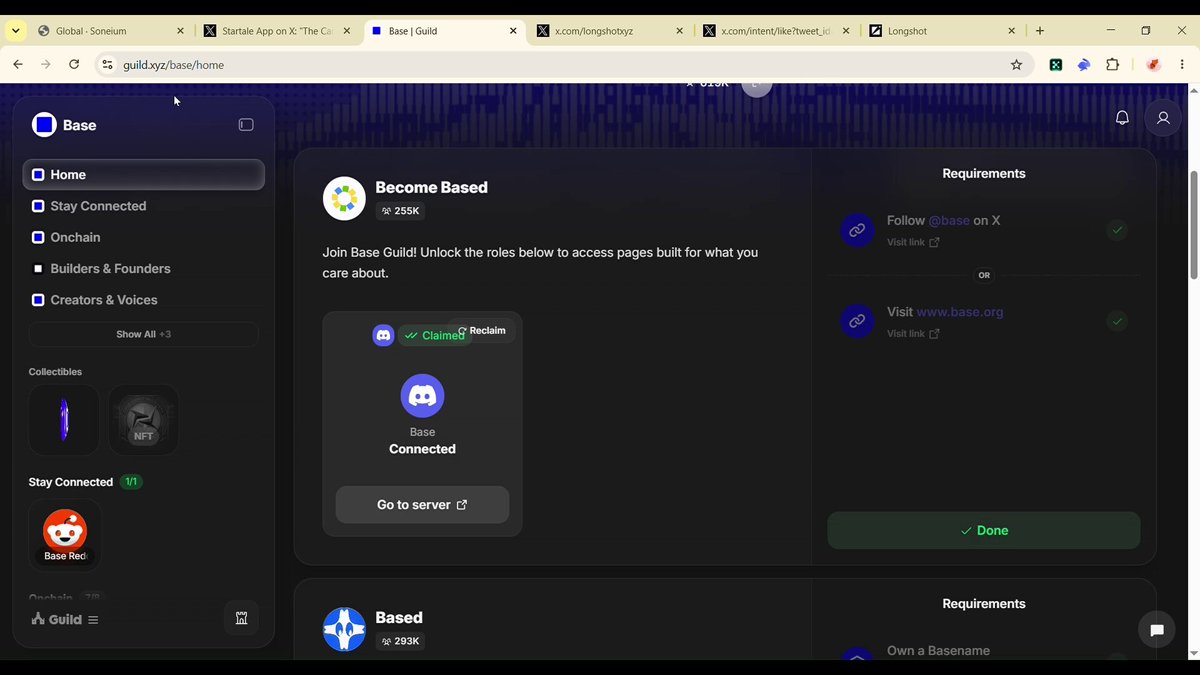Viewport: 1200px width, 675px height.
Task: Expand the sidebar list with Show All +3
Action: (x=143, y=334)
